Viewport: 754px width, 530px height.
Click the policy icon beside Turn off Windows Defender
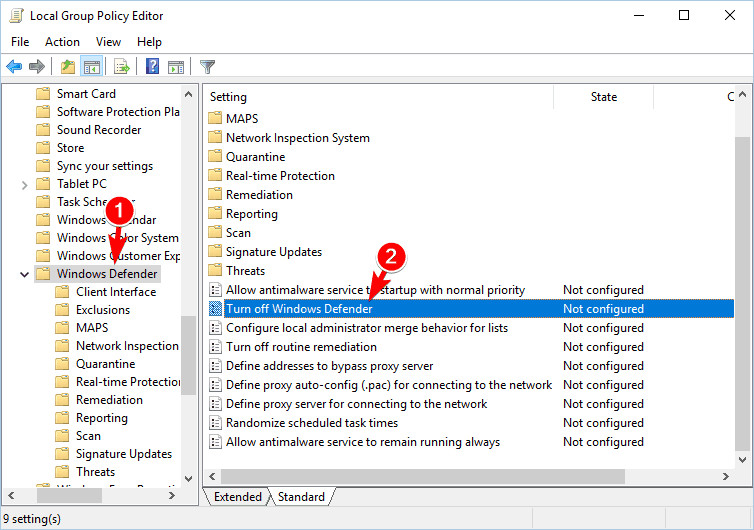[x=215, y=309]
